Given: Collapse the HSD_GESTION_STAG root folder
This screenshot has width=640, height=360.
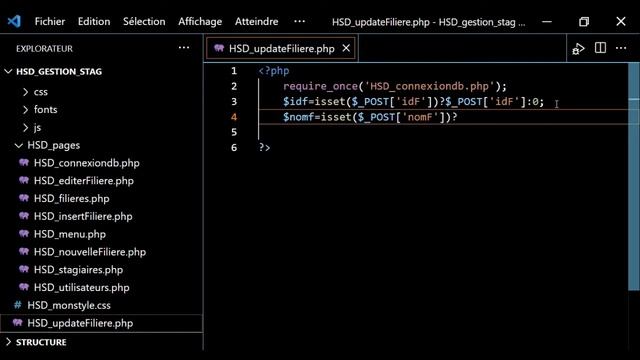Looking at the screenshot, I should [101, 71].
